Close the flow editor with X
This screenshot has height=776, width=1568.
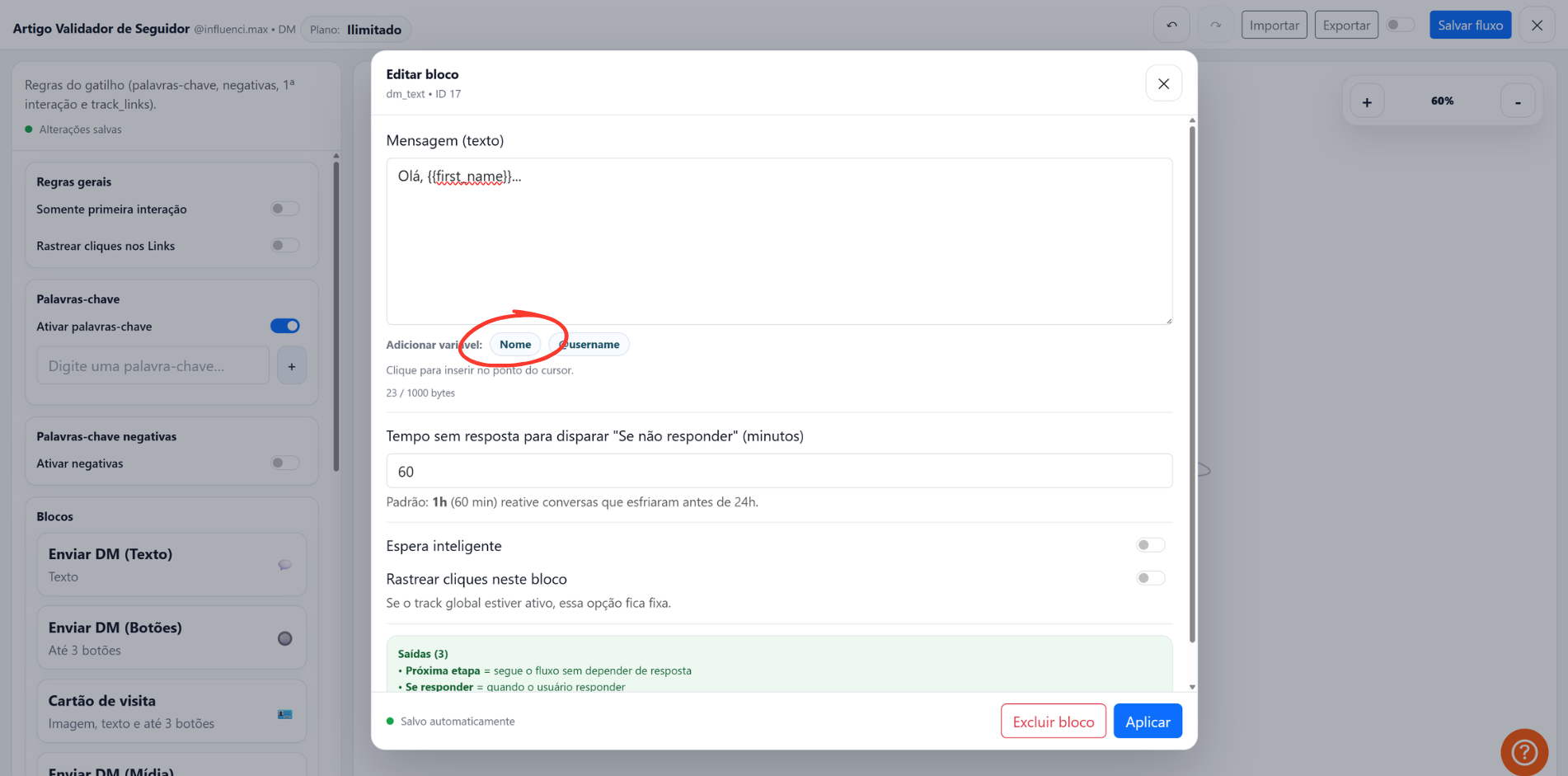coord(1537,25)
